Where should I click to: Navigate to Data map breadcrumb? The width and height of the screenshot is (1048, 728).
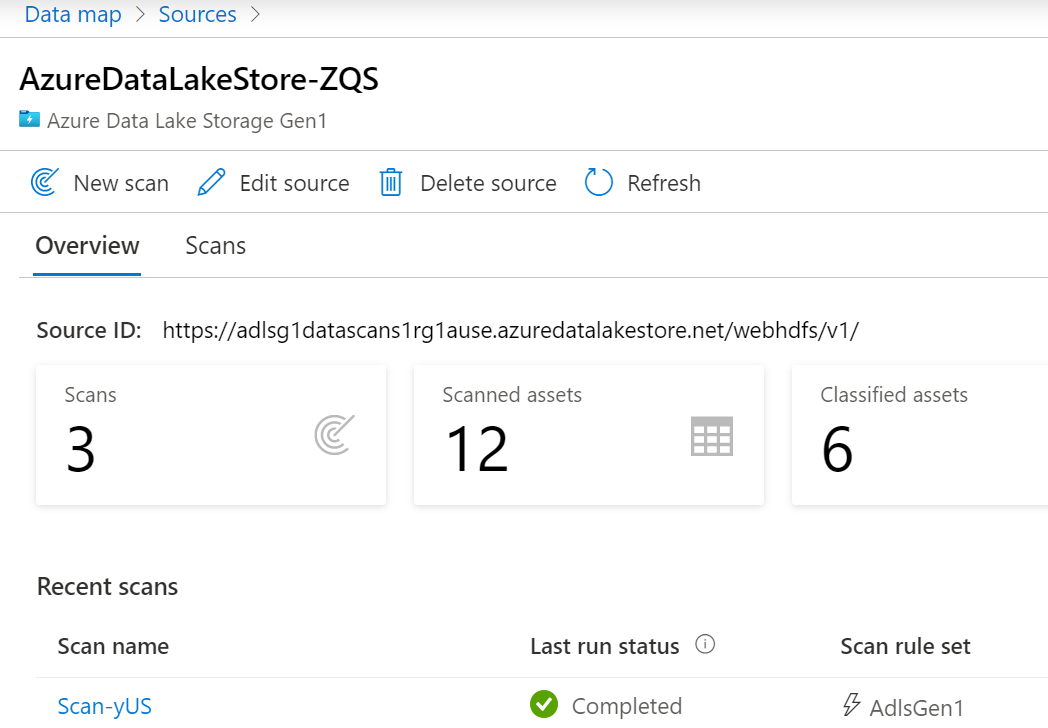(x=73, y=15)
